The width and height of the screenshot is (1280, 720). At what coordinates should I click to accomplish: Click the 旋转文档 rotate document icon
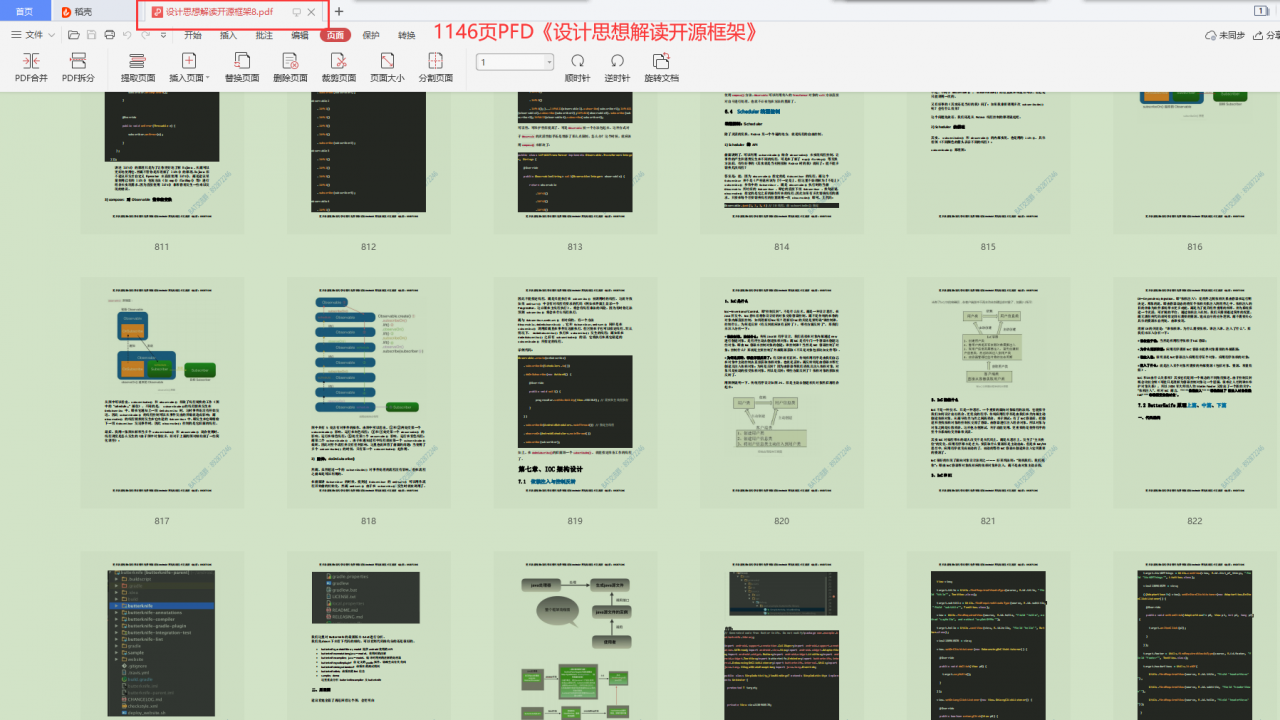pos(661,61)
